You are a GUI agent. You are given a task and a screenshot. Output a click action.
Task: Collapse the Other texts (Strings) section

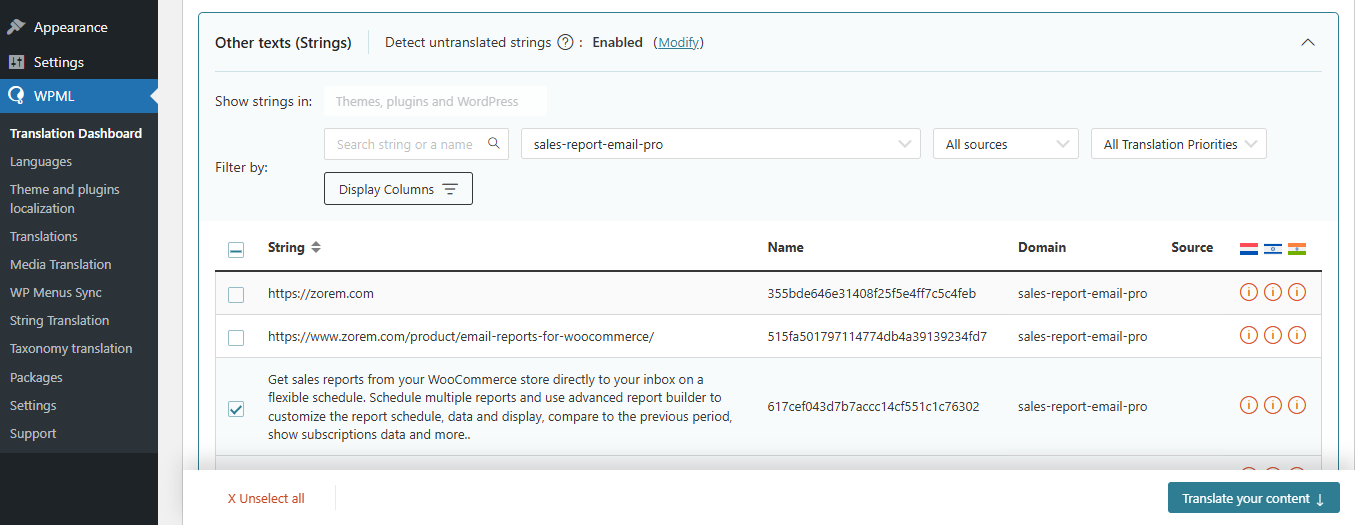(1307, 43)
